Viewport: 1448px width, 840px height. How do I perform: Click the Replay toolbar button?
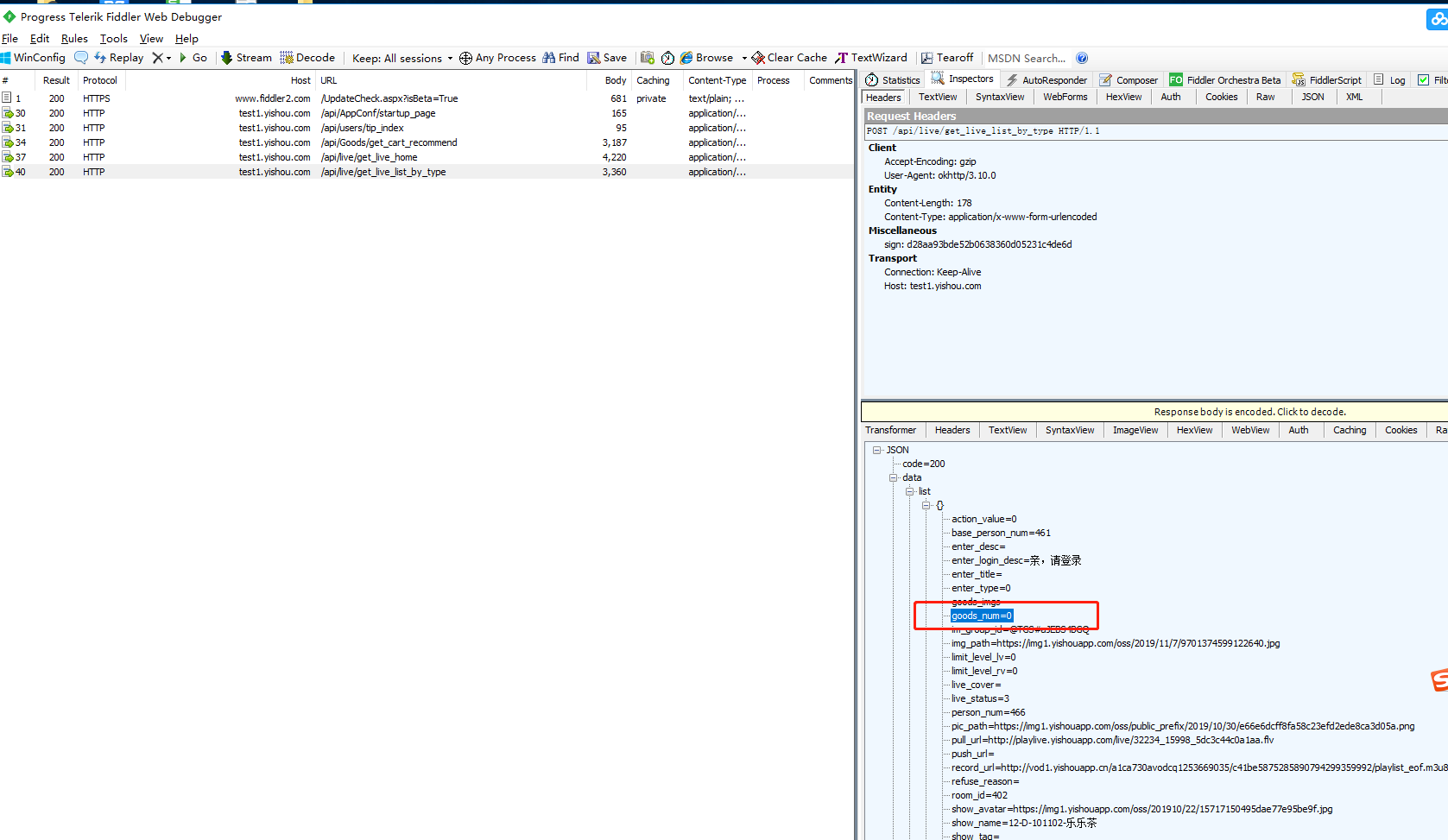click(x=119, y=58)
